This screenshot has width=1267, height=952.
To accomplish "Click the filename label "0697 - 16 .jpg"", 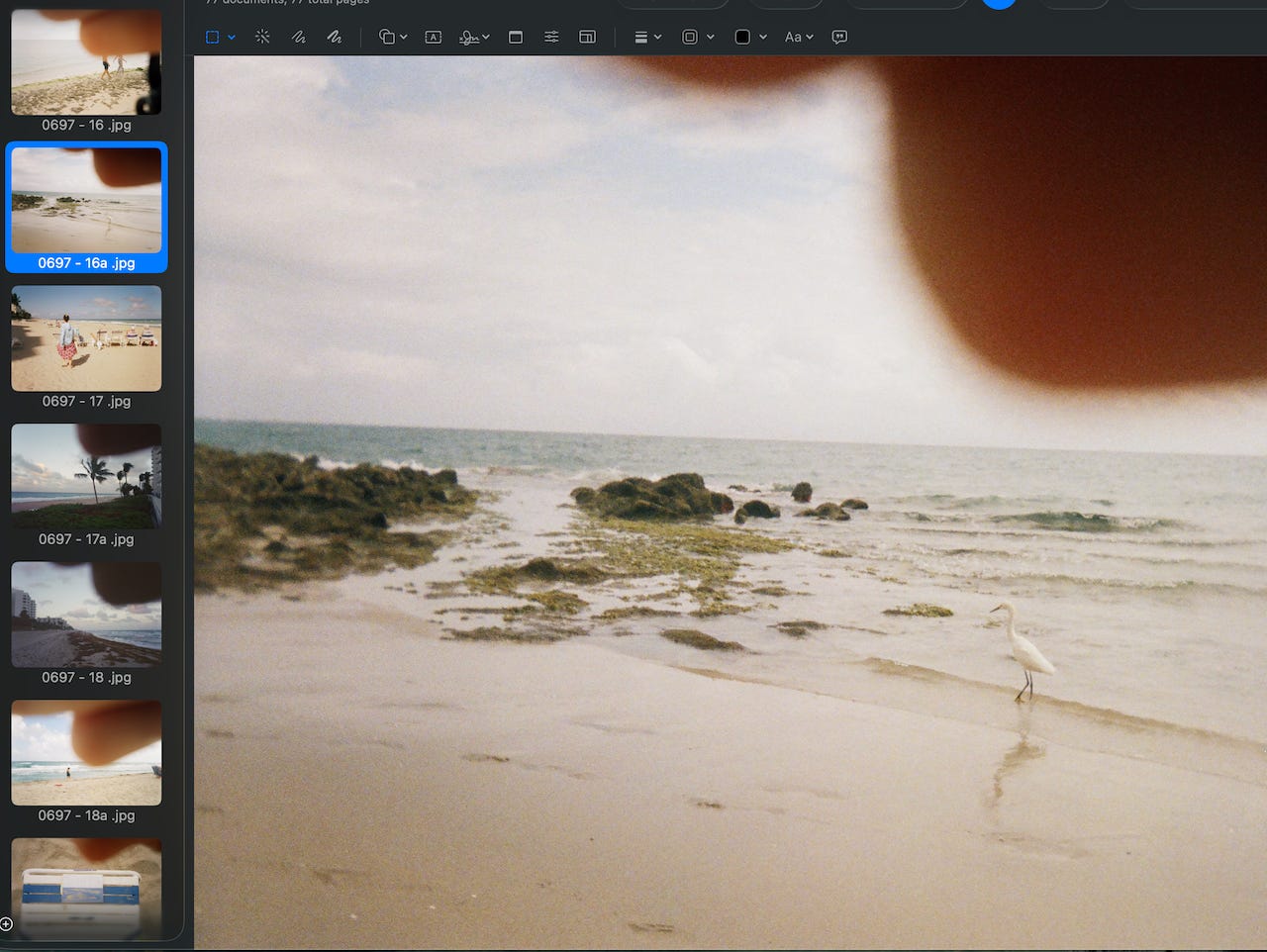I will (x=86, y=125).
